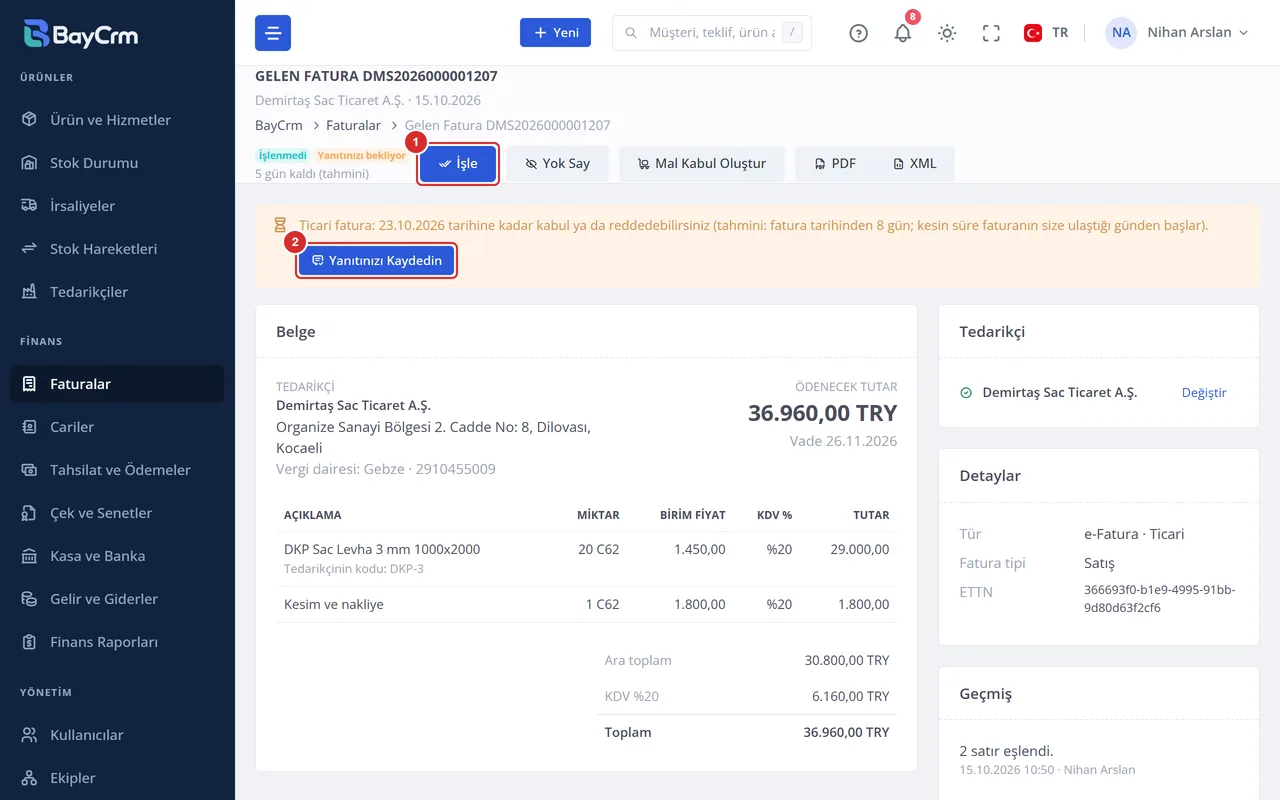Click BayCrm breadcrumb link
This screenshot has width=1280, height=800.
(x=279, y=126)
